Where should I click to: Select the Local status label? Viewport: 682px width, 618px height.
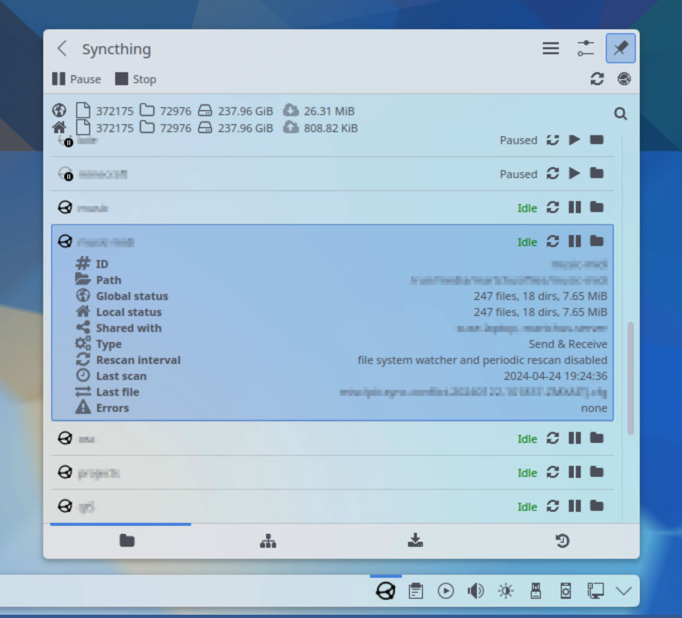coord(129,312)
